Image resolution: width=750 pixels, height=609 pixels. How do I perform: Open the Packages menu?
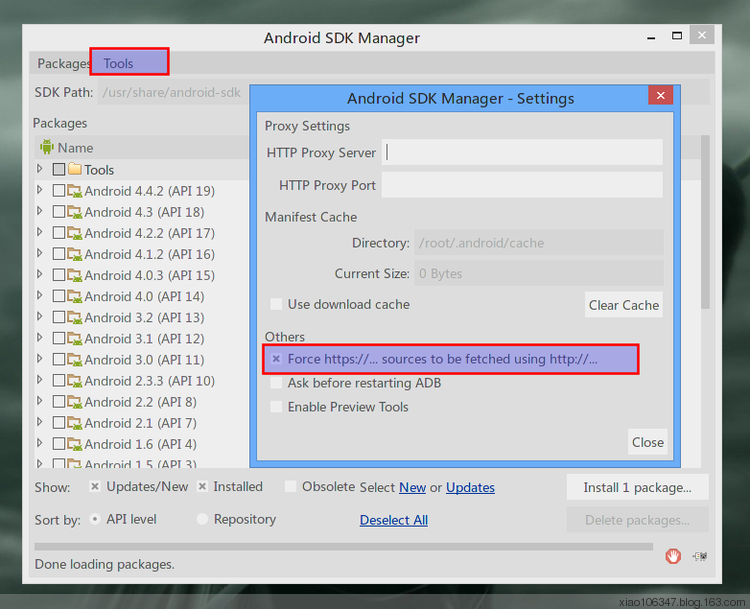coord(62,63)
